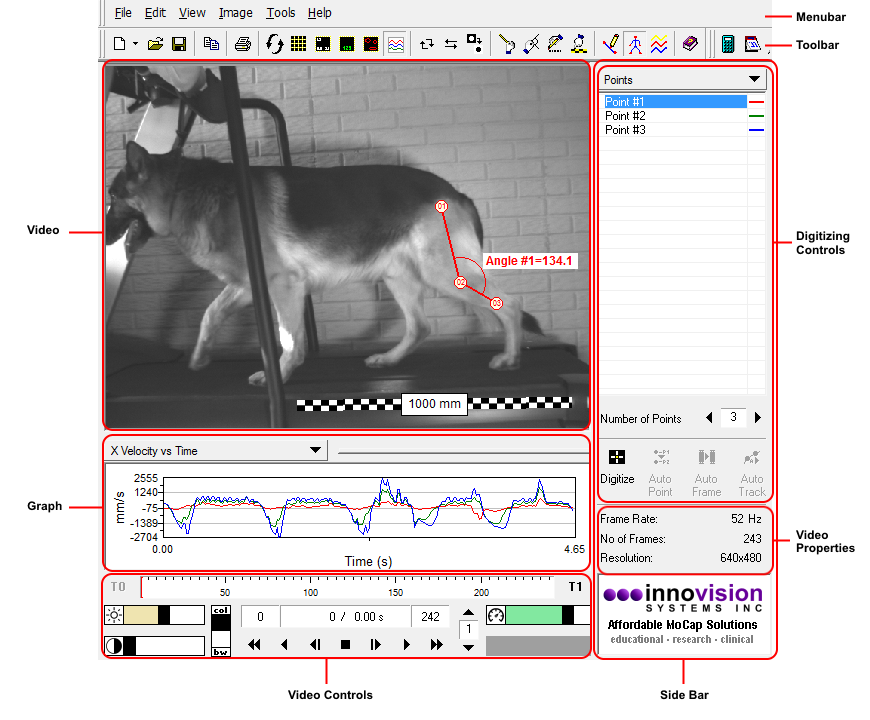The height and width of the screenshot is (720, 870).
Task: Expand the X Velocity vs Time dropdown
Action: click(316, 451)
